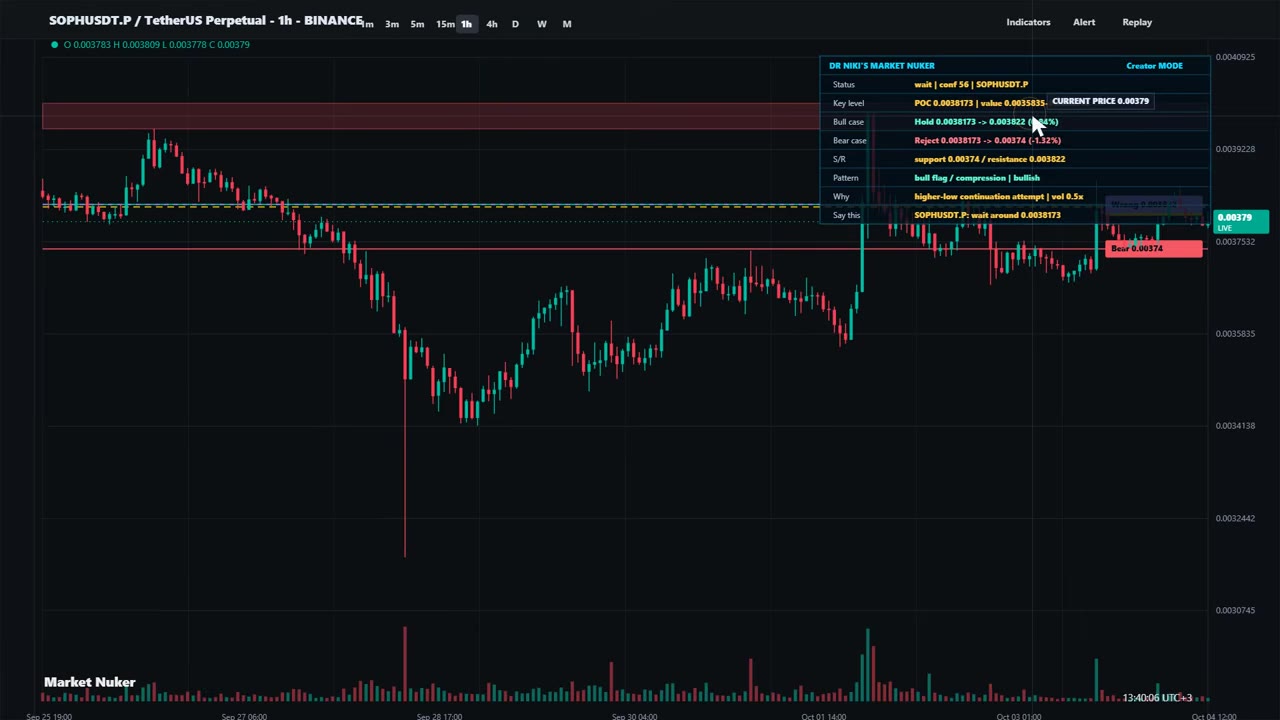The width and height of the screenshot is (1280, 720).
Task: Click the 'Why' row label
Action: click(840, 197)
